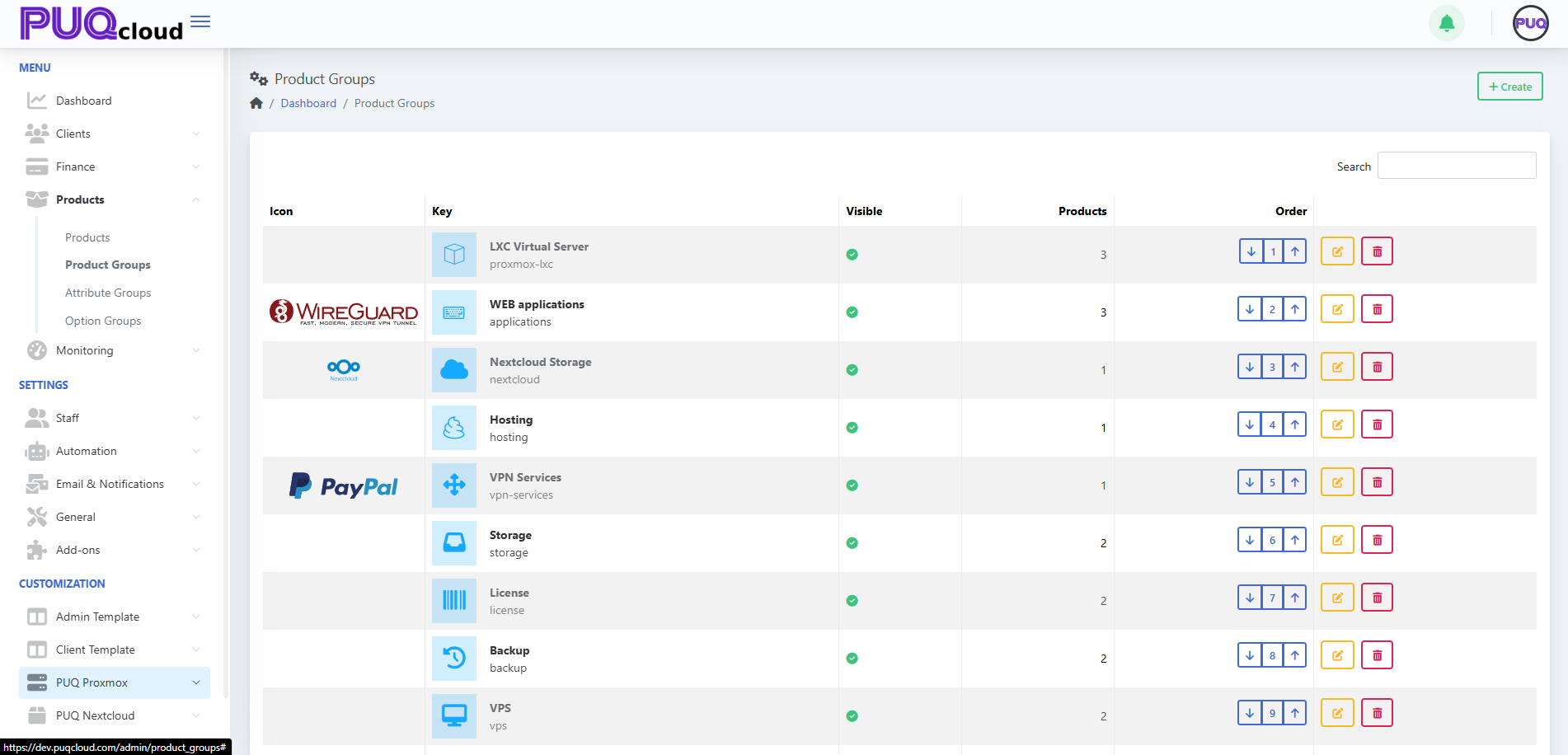Delete the Backup group
1568x755 pixels.
tap(1377, 655)
